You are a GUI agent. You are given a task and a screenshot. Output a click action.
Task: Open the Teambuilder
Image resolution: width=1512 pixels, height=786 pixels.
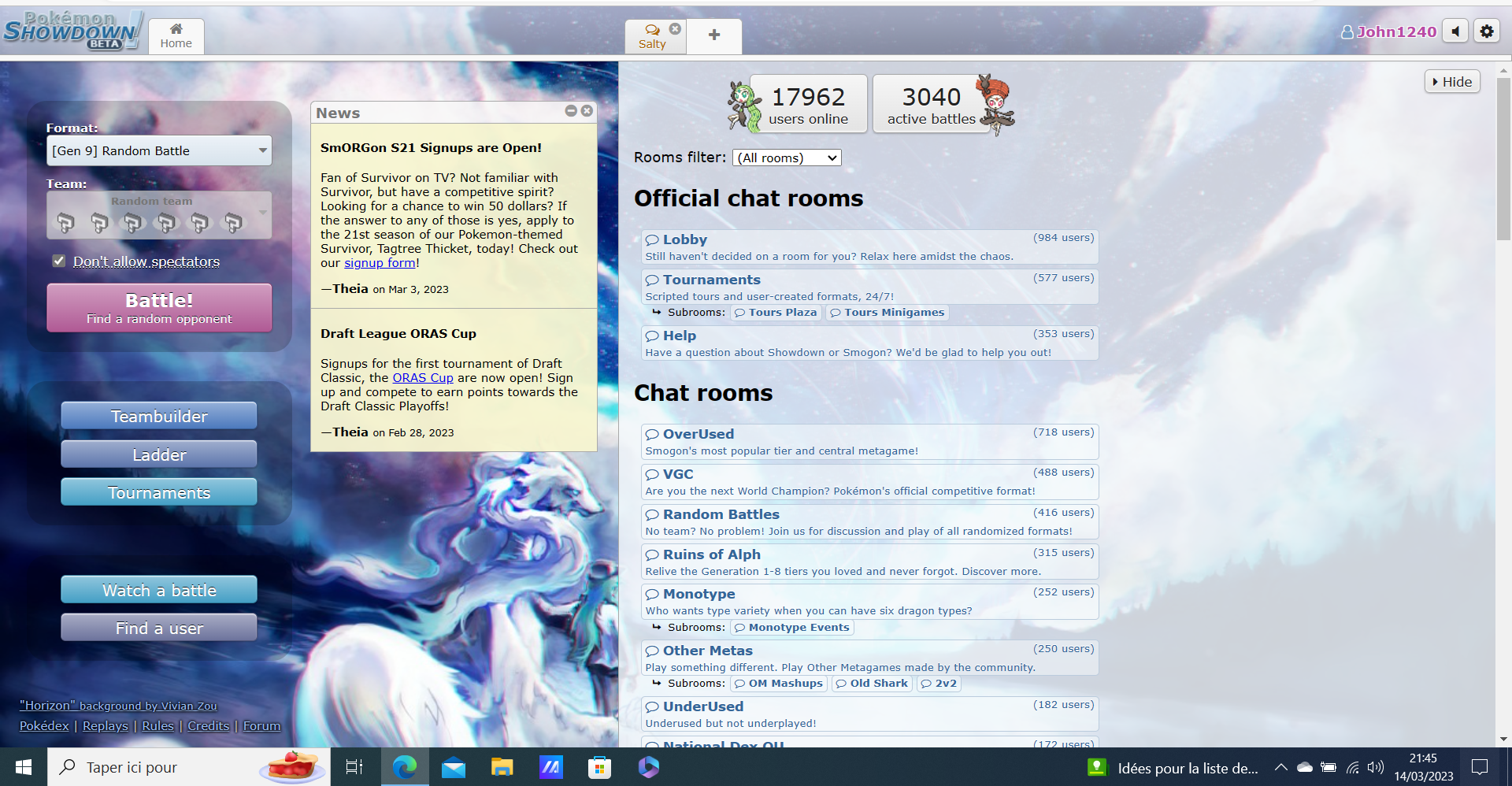pyautogui.click(x=159, y=416)
